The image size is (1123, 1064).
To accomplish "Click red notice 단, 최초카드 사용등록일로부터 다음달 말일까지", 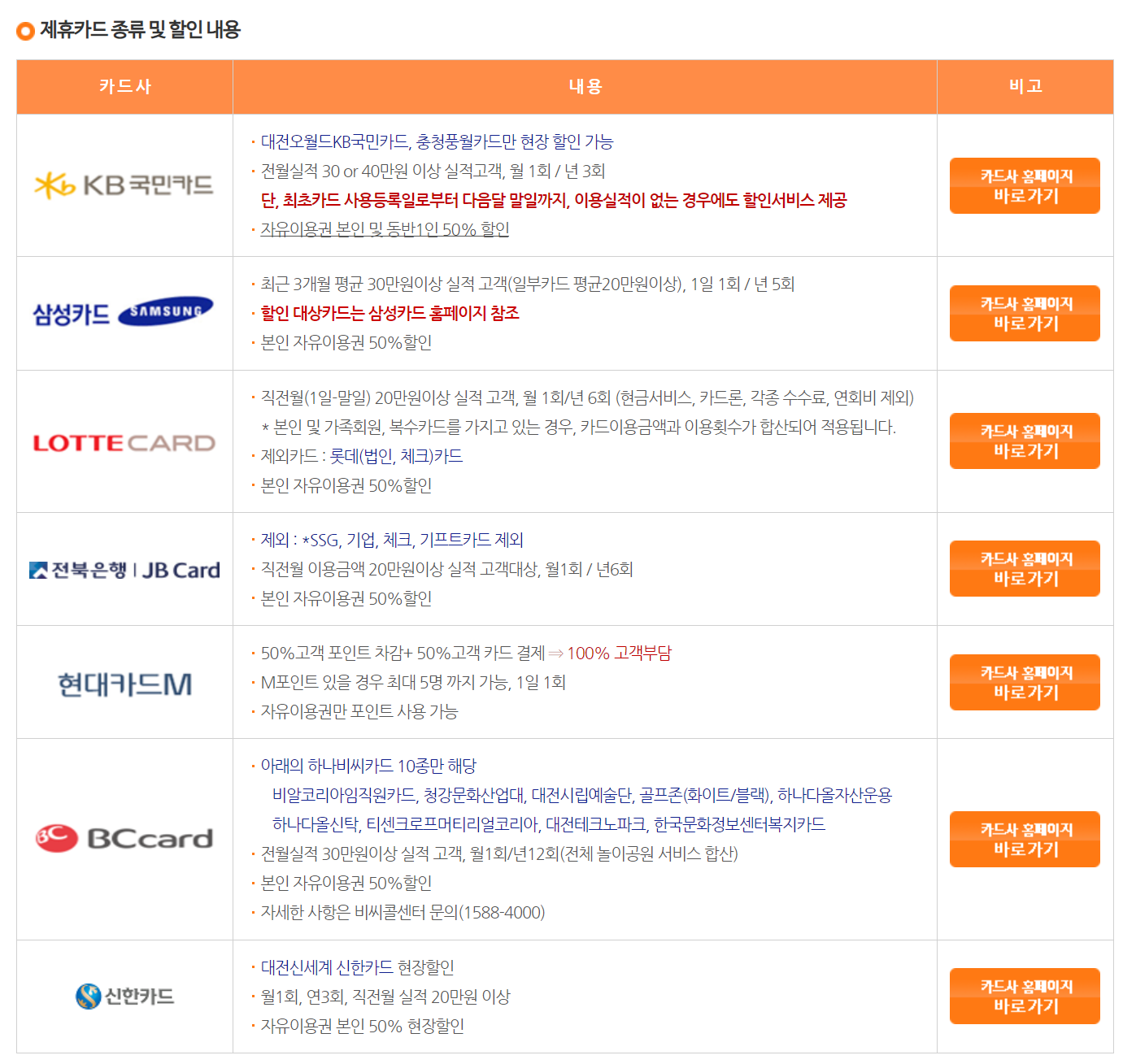I will pos(554,200).
